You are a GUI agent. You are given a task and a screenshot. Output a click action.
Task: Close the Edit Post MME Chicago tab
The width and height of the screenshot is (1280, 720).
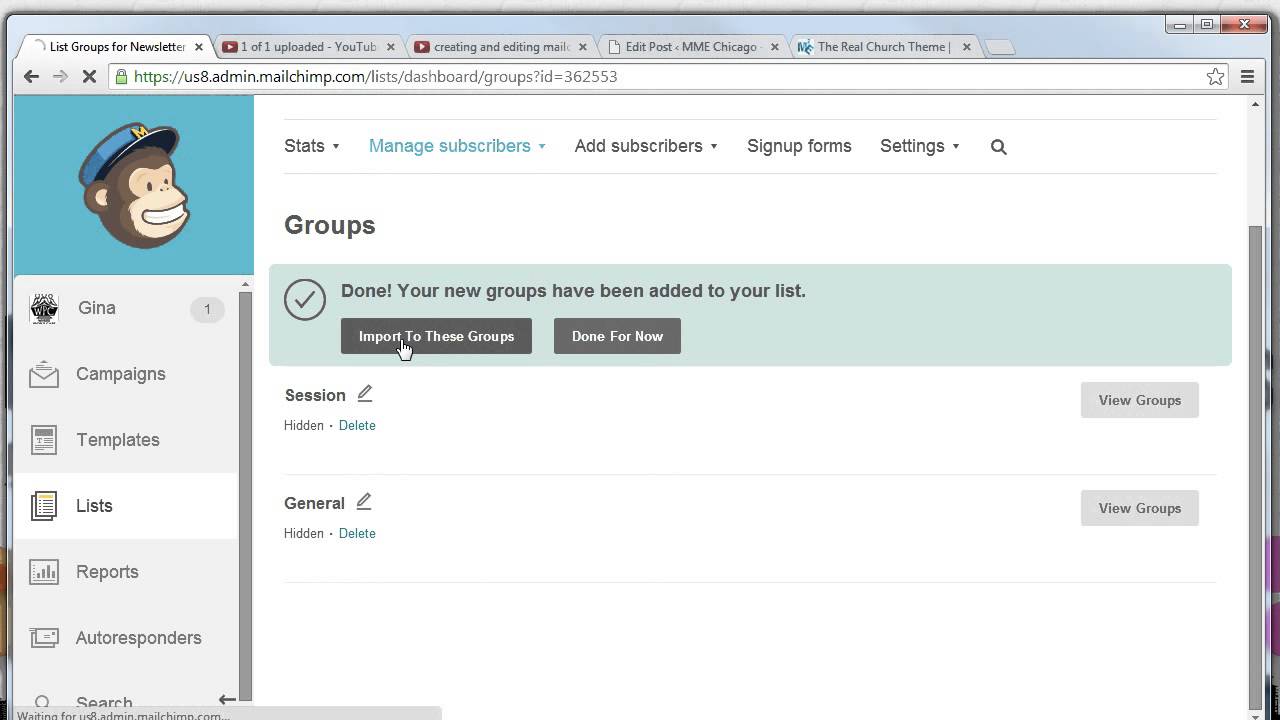[x=774, y=47]
